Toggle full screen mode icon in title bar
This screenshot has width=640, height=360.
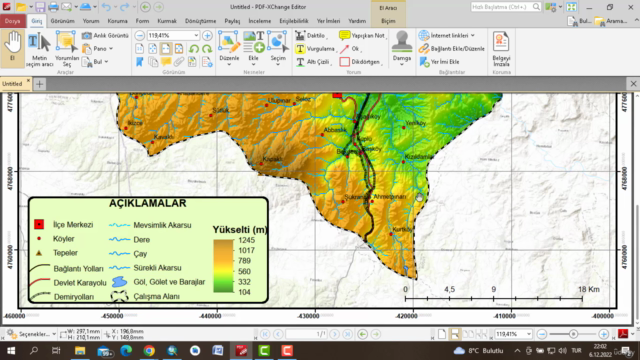(571, 7)
